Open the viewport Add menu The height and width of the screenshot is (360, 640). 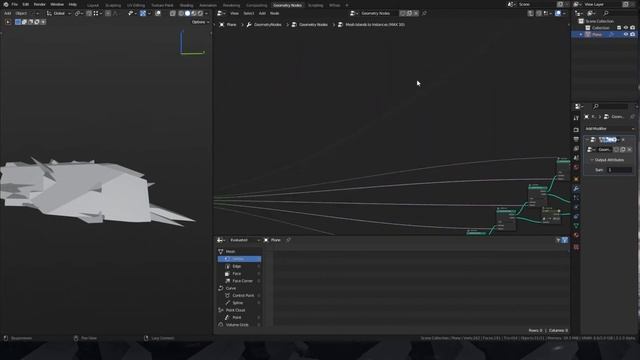pos(7,13)
